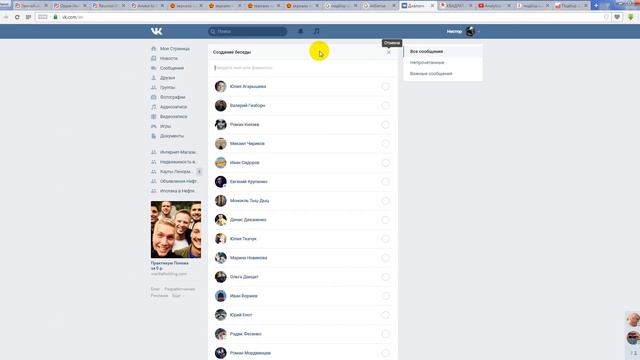The image size is (640, 360).
Task: Click Марина Новикова's avatar
Action: 220,258
